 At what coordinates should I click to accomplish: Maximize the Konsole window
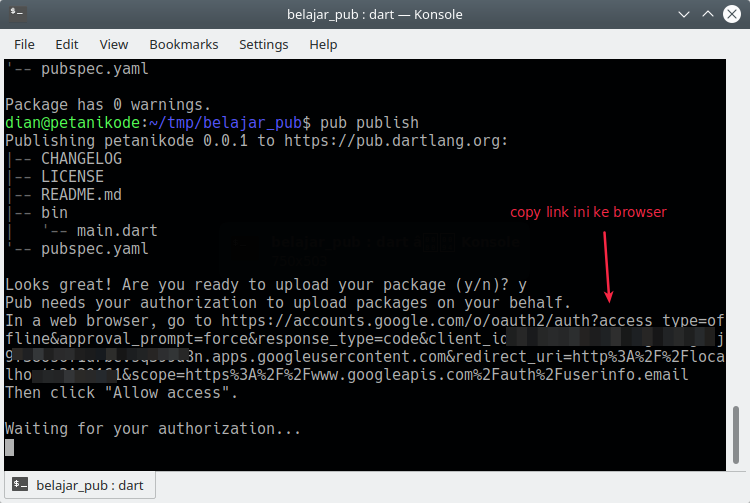coord(708,15)
